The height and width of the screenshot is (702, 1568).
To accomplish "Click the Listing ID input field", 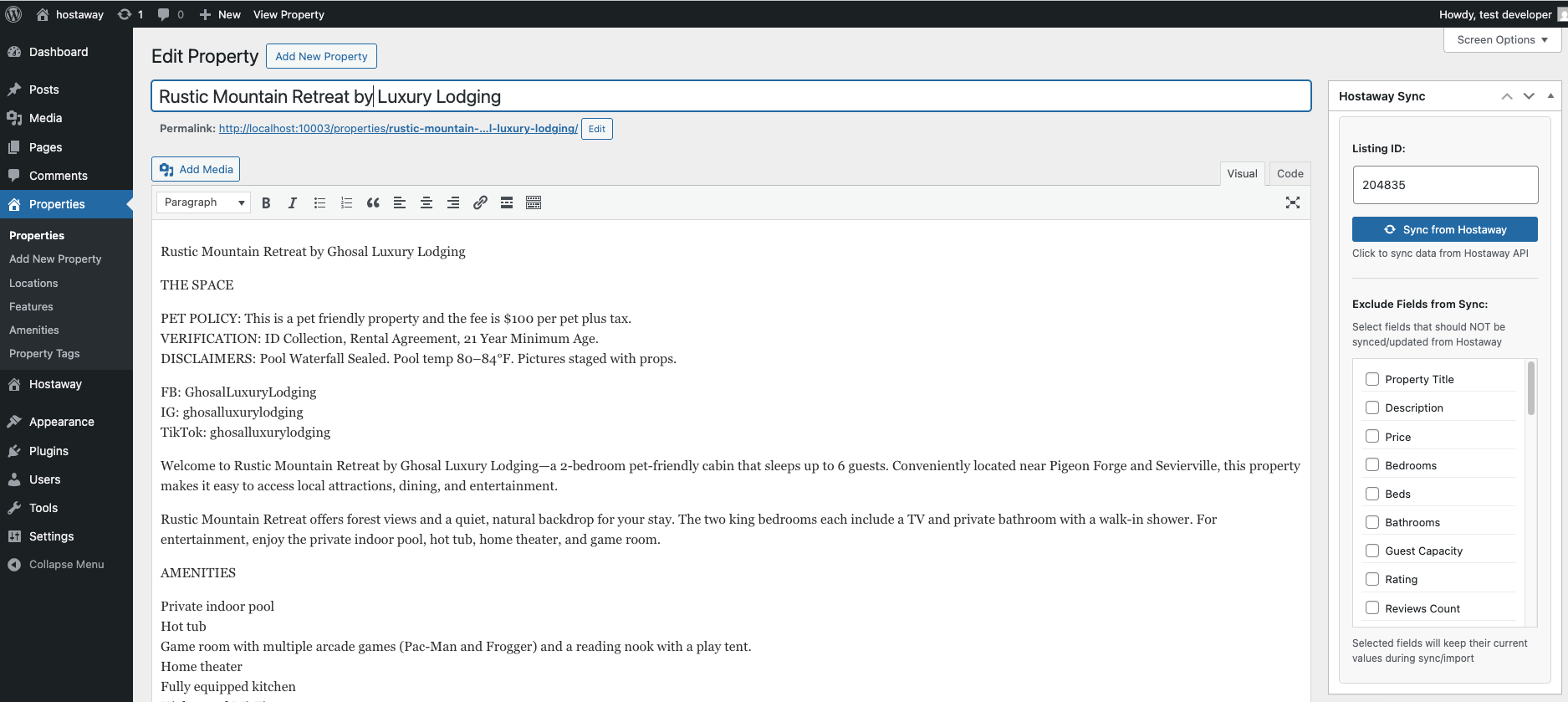I will [1445, 185].
